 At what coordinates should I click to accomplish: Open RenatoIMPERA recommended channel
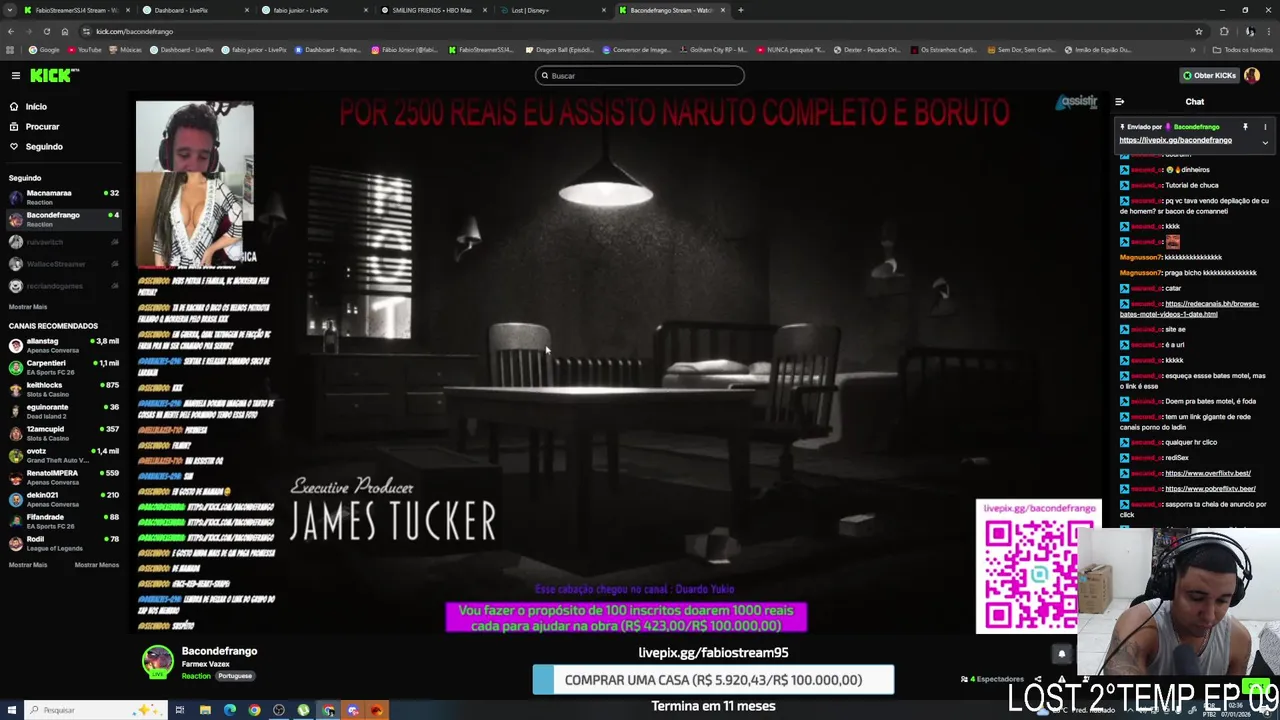tap(62, 477)
